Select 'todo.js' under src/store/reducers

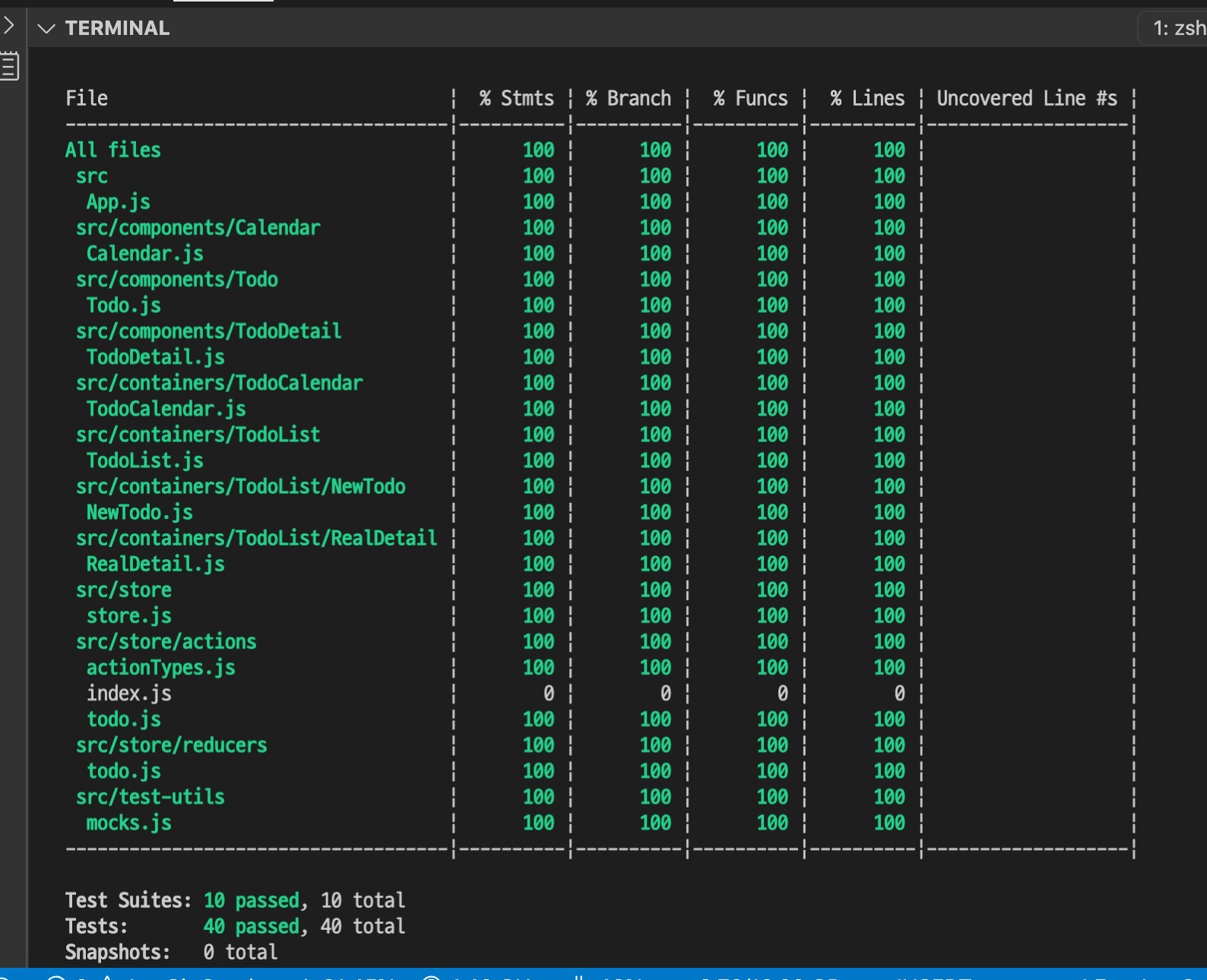[124, 770]
